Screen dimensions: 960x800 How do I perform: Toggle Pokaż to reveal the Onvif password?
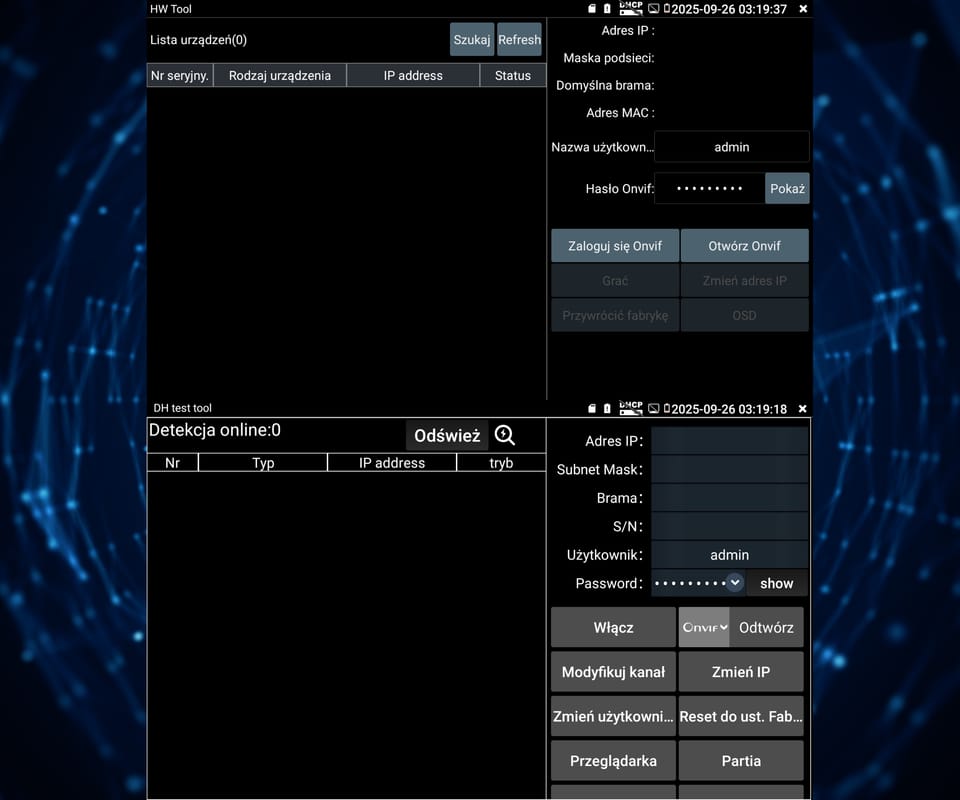[787, 189]
